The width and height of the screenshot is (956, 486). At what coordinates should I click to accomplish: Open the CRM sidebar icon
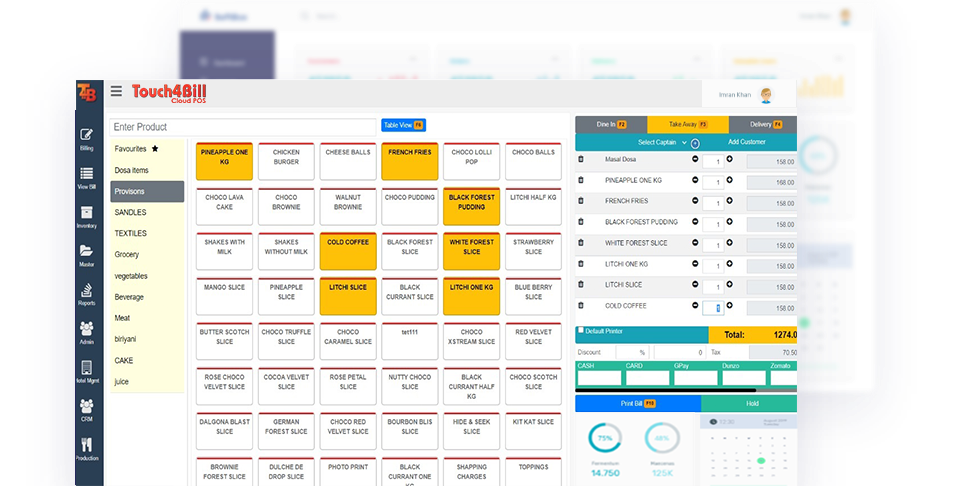point(87,410)
